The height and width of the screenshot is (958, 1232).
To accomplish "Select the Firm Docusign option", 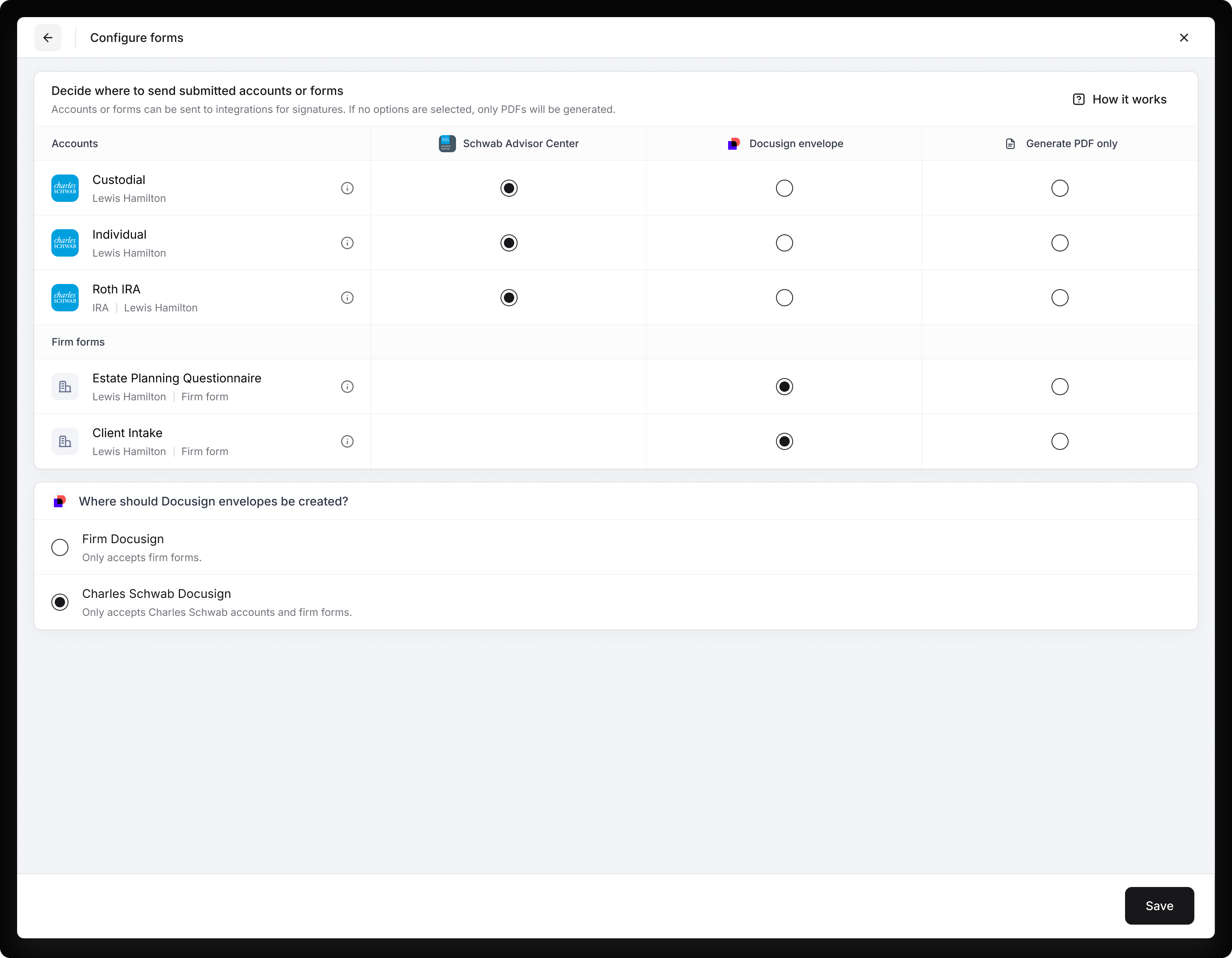I will (60, 547).
